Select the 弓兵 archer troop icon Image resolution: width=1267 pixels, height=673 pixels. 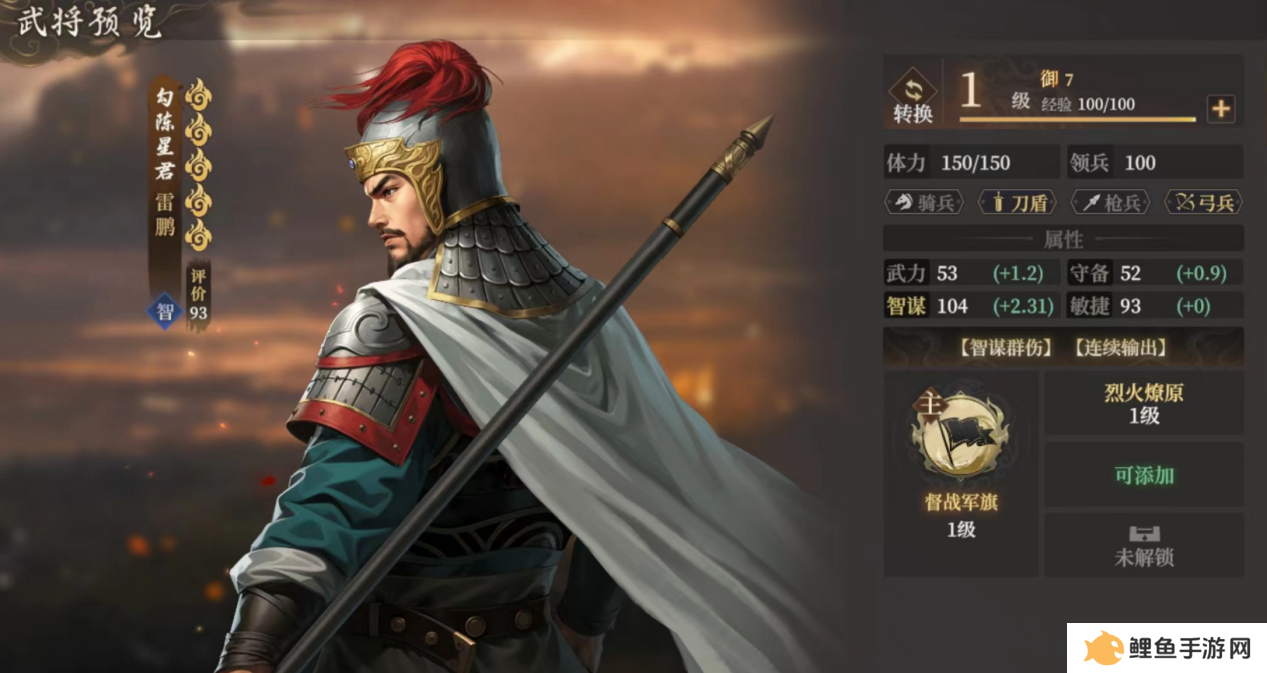click(1203, 203)
